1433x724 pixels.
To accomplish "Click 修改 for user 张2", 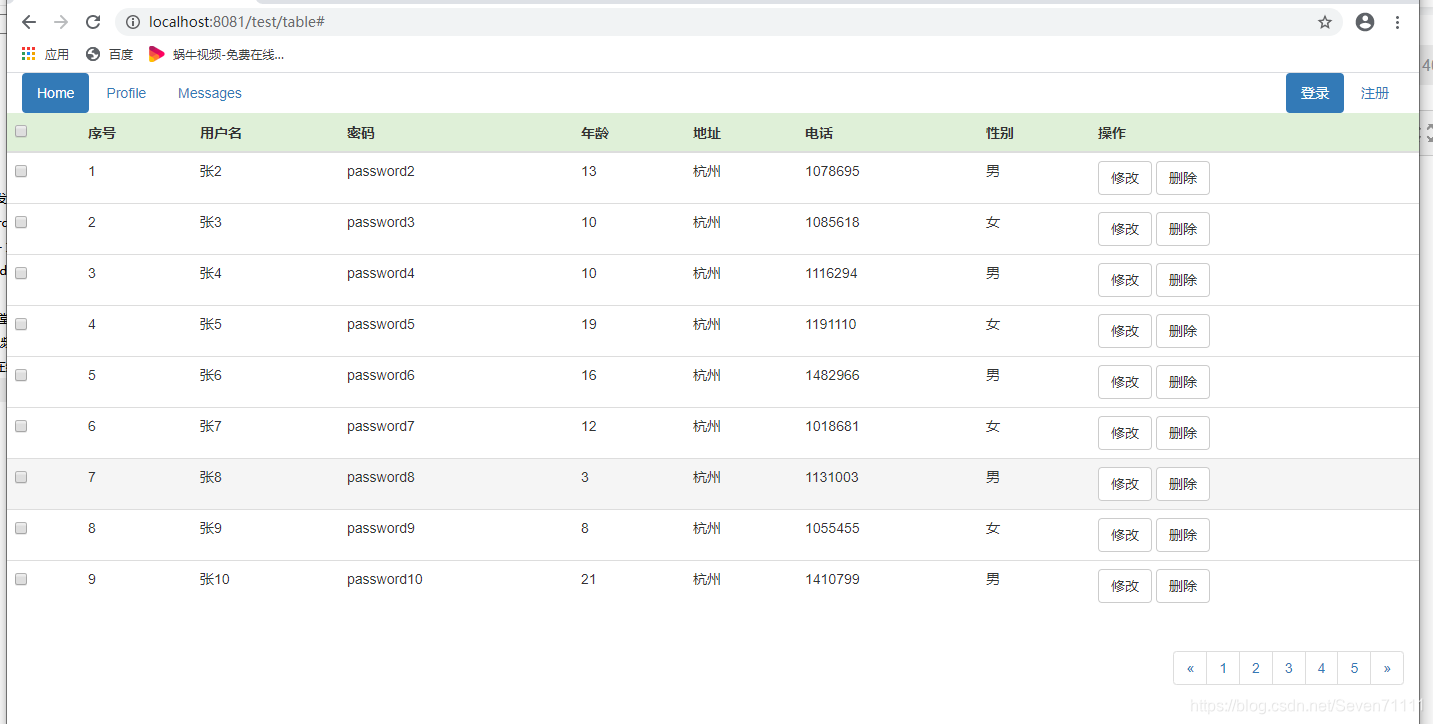I will pos(1124,177).
